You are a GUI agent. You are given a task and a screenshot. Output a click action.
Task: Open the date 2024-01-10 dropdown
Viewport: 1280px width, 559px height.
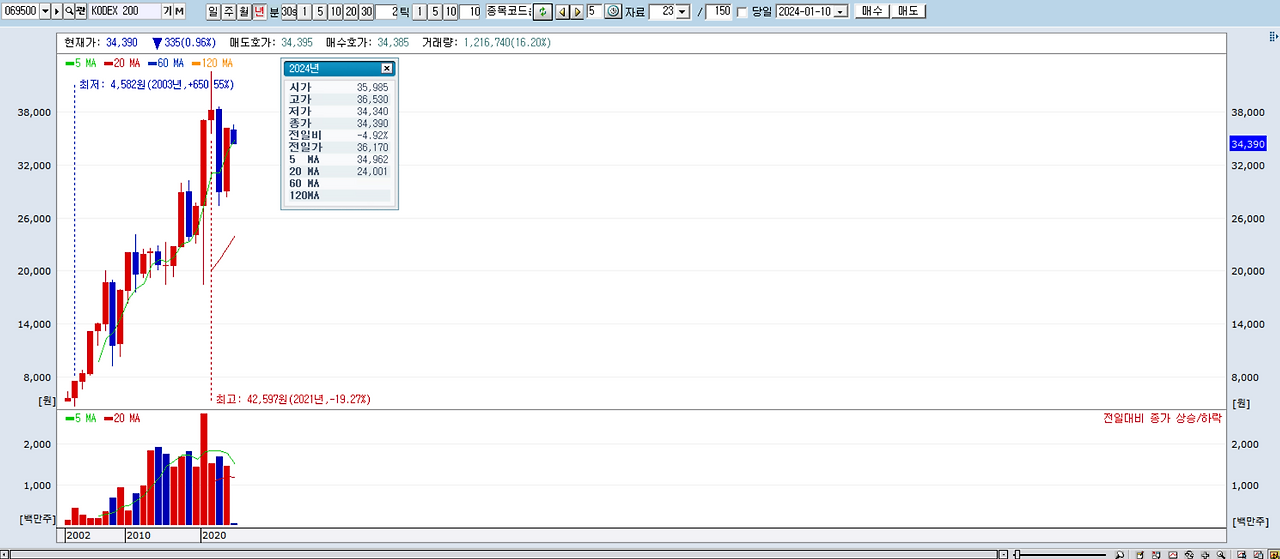840,12
